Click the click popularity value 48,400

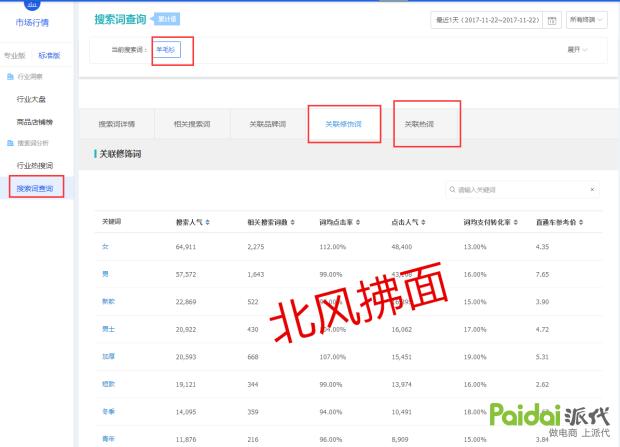tap(402, 247)
